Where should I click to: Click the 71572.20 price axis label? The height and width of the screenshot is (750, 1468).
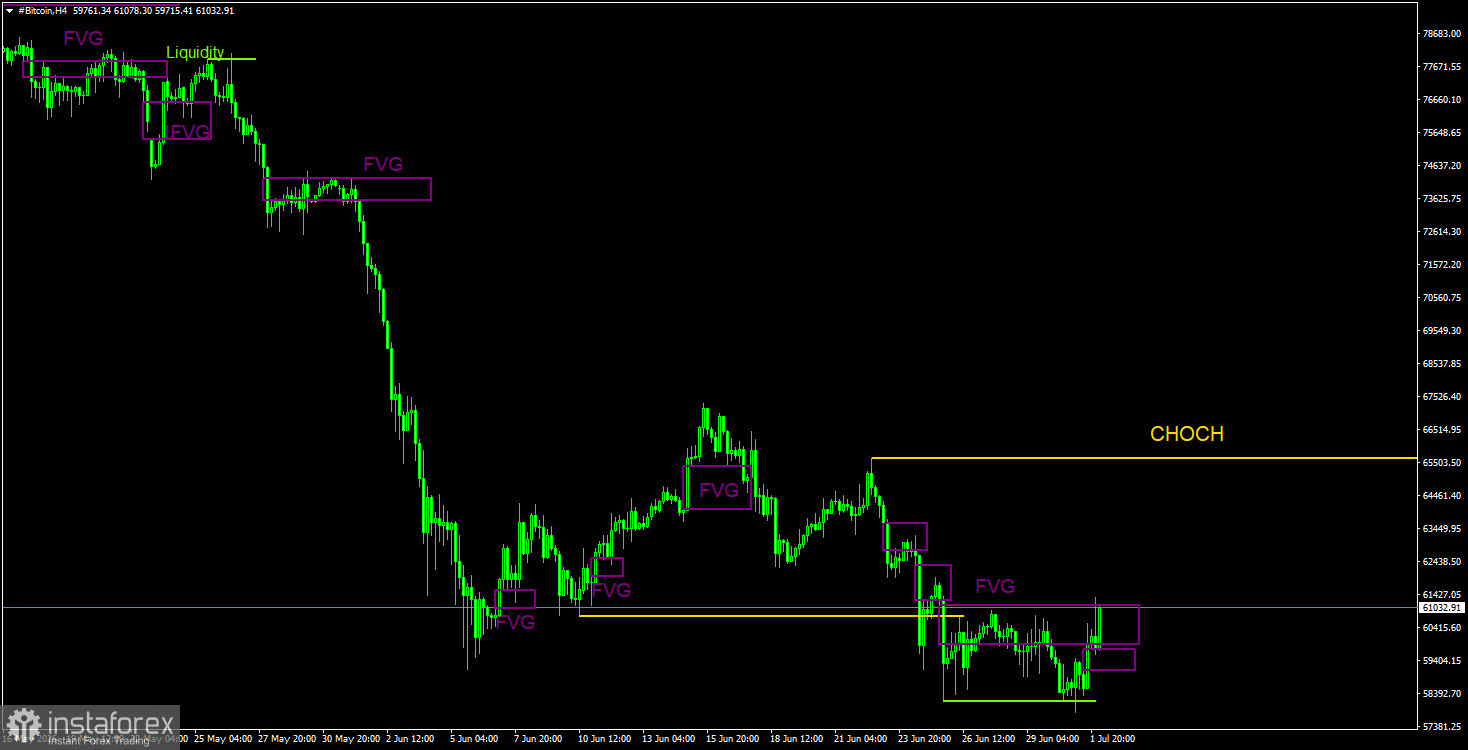coord(1442,264)
